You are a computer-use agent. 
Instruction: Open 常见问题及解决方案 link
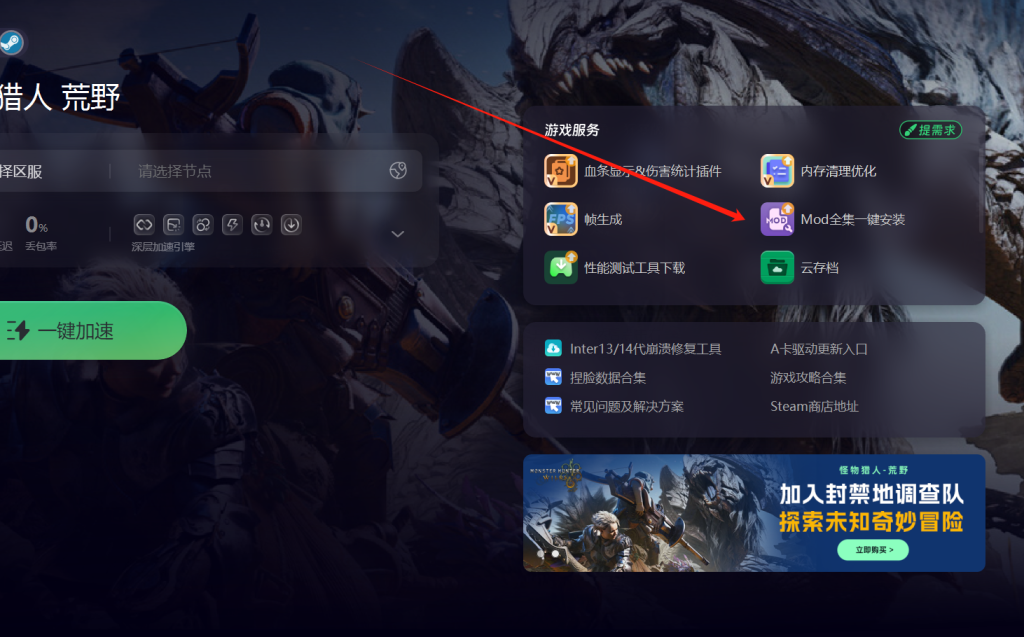(x=614, y=406)
